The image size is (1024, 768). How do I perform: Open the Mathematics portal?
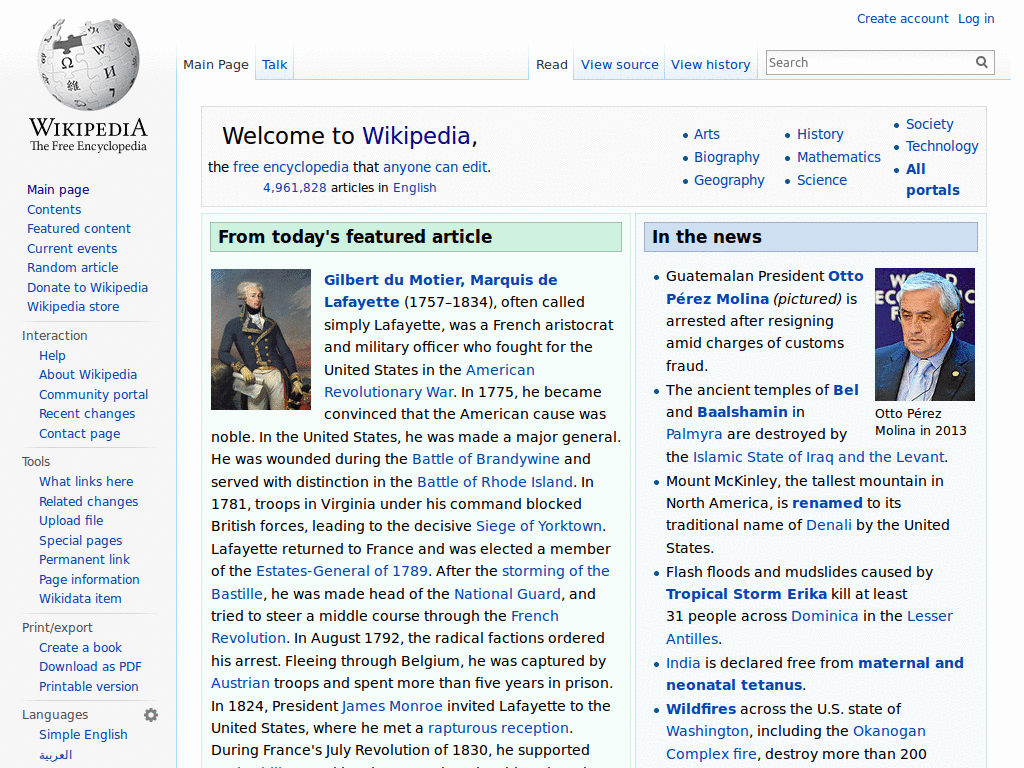point(838,157)
